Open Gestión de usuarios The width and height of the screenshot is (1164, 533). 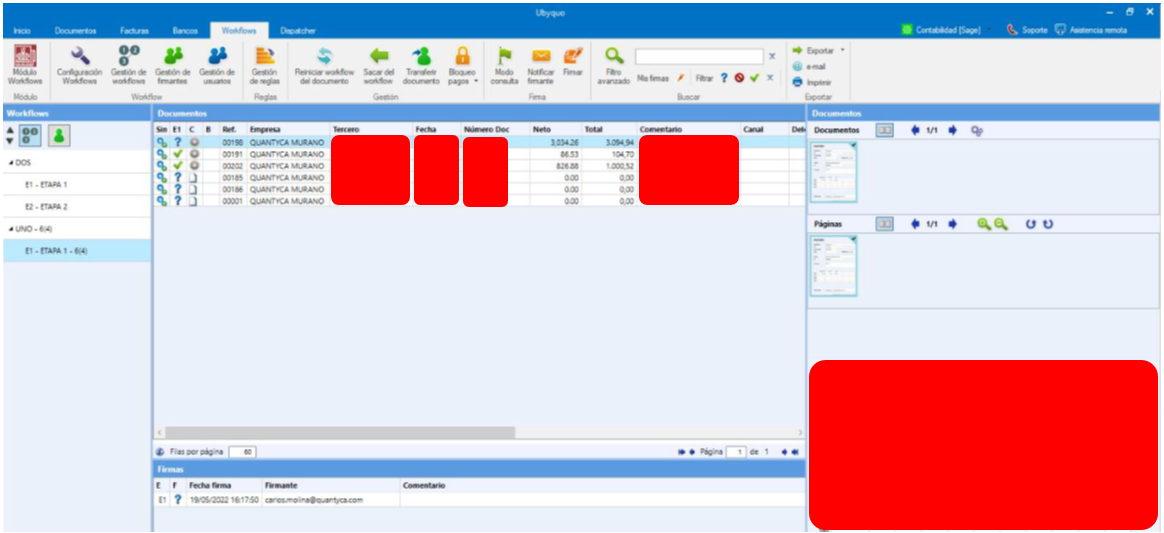coord(217,65)
